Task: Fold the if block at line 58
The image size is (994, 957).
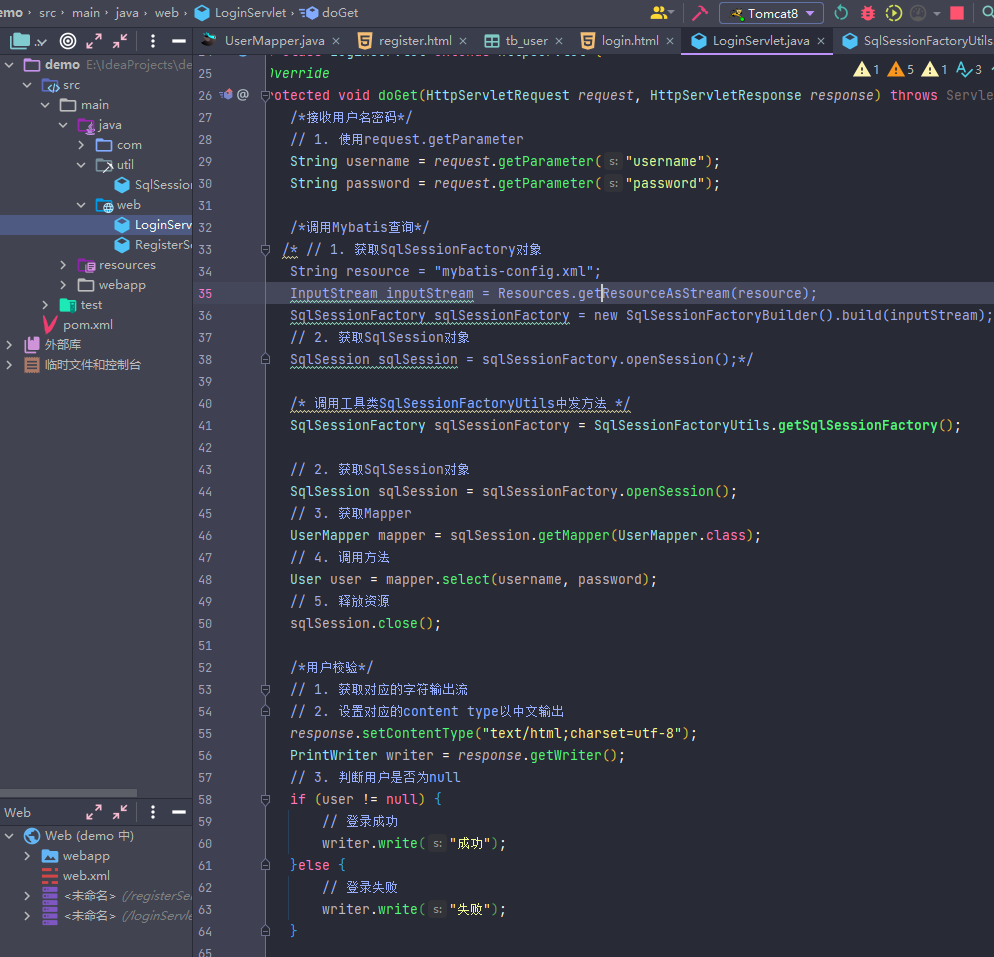Action: tap(266, 800)
